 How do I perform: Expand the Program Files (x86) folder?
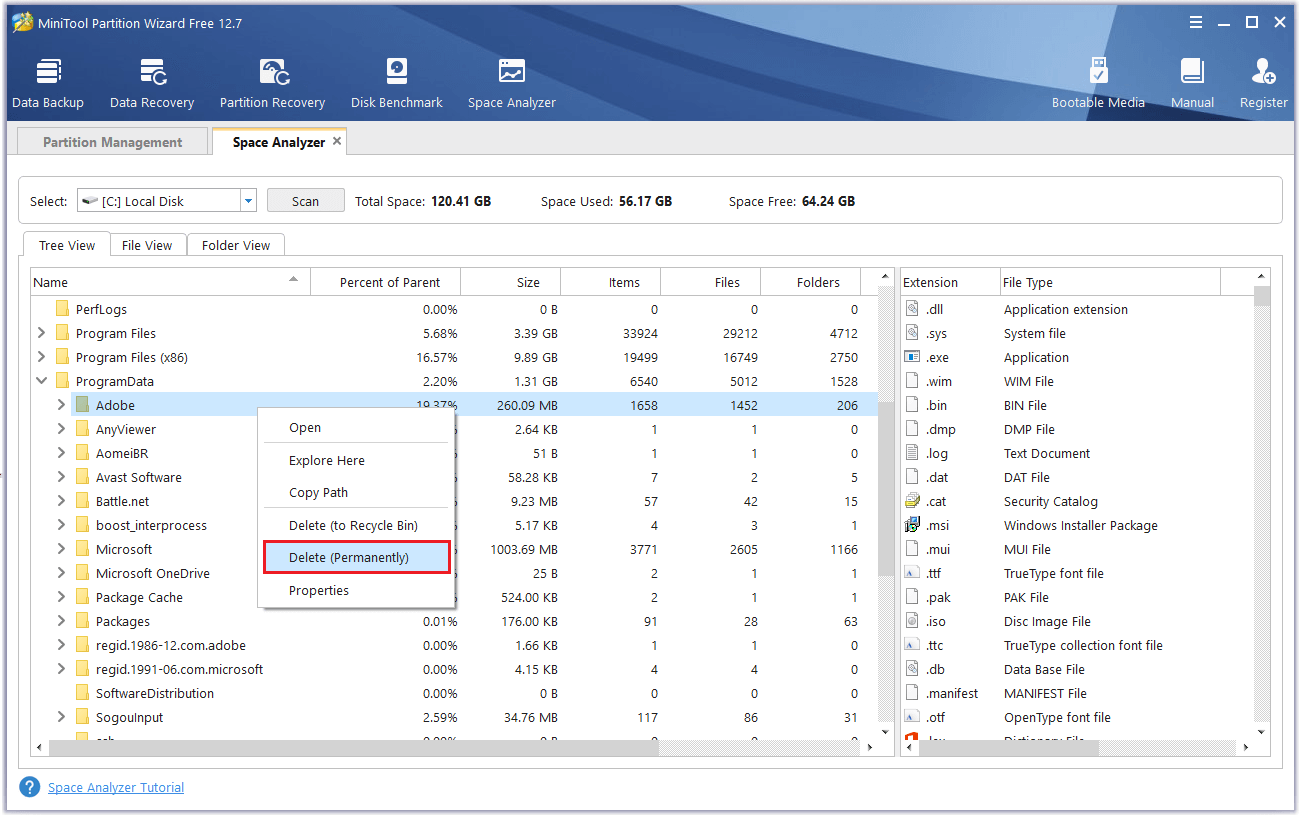click(x=41, y=357)
